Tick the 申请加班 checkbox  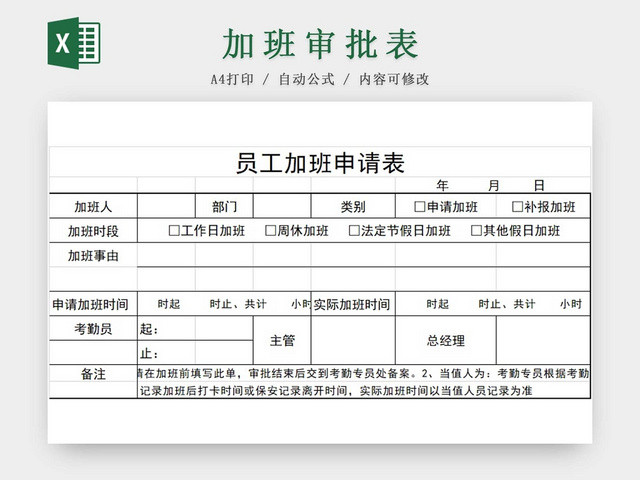point(419,207)
